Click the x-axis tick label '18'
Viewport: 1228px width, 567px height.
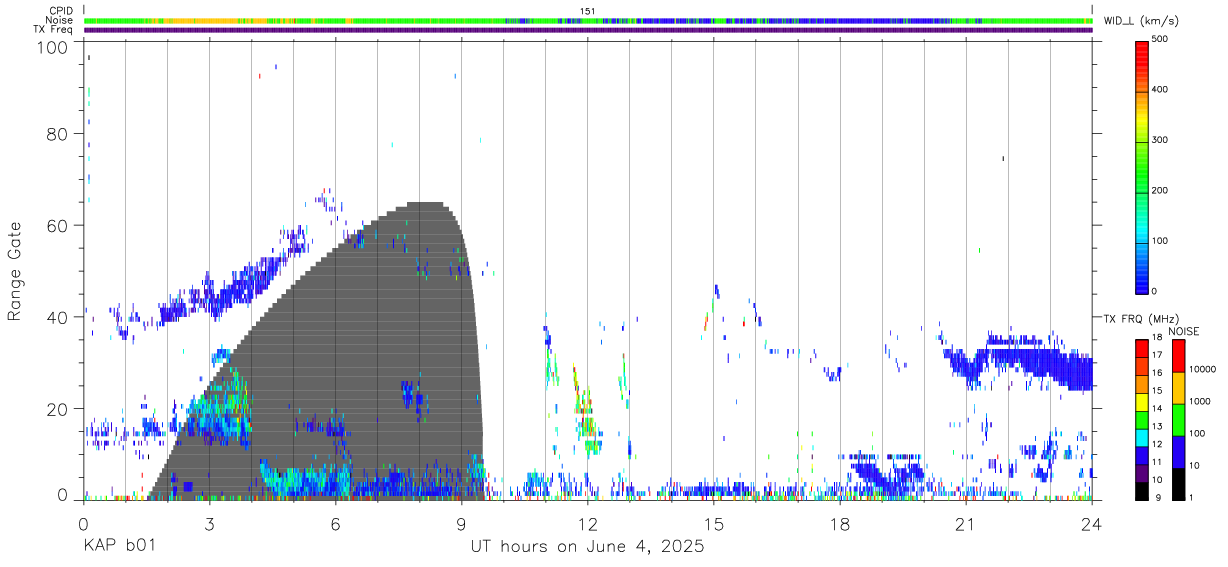[840, 524]
